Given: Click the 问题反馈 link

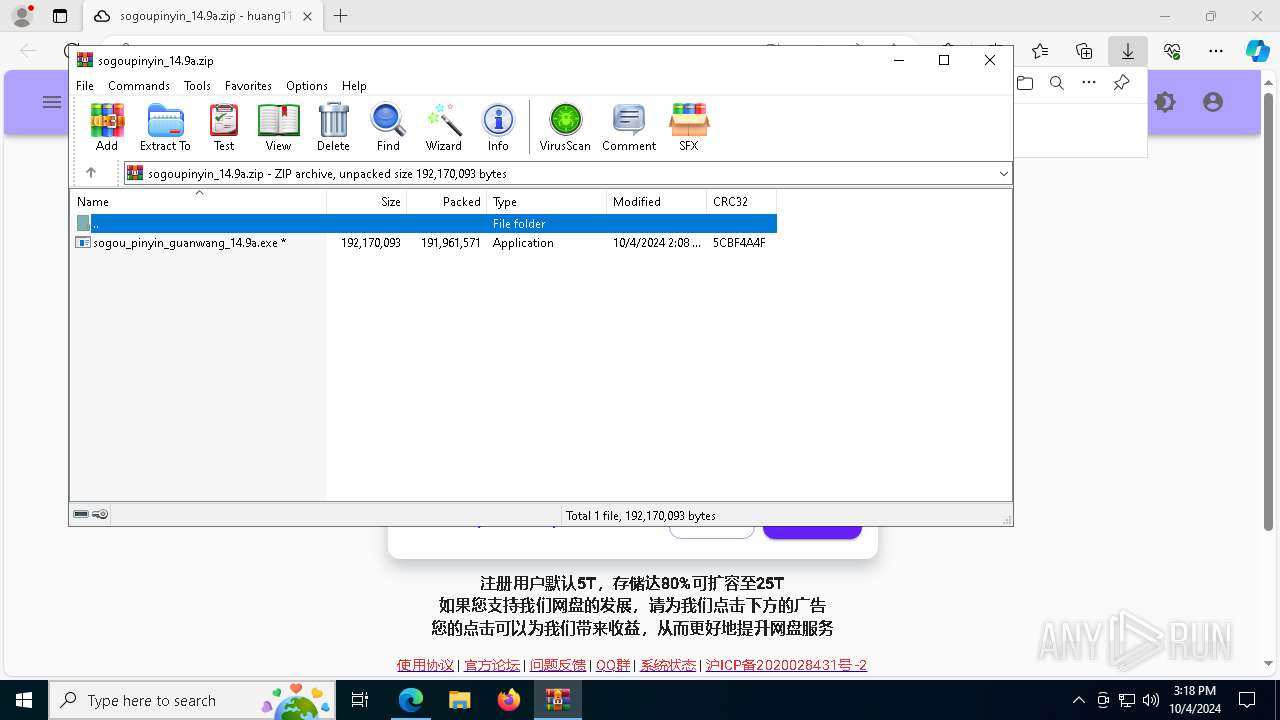Looking at the screenshot, I should (x=558, y=665).
